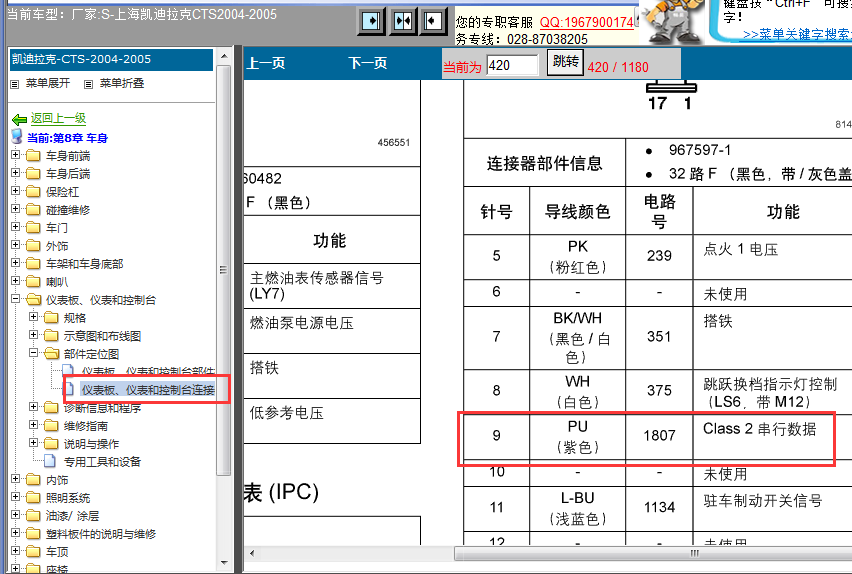Click the document icon for 专用工具和设备
Screen dimensions: 852x574
point(50,461)
